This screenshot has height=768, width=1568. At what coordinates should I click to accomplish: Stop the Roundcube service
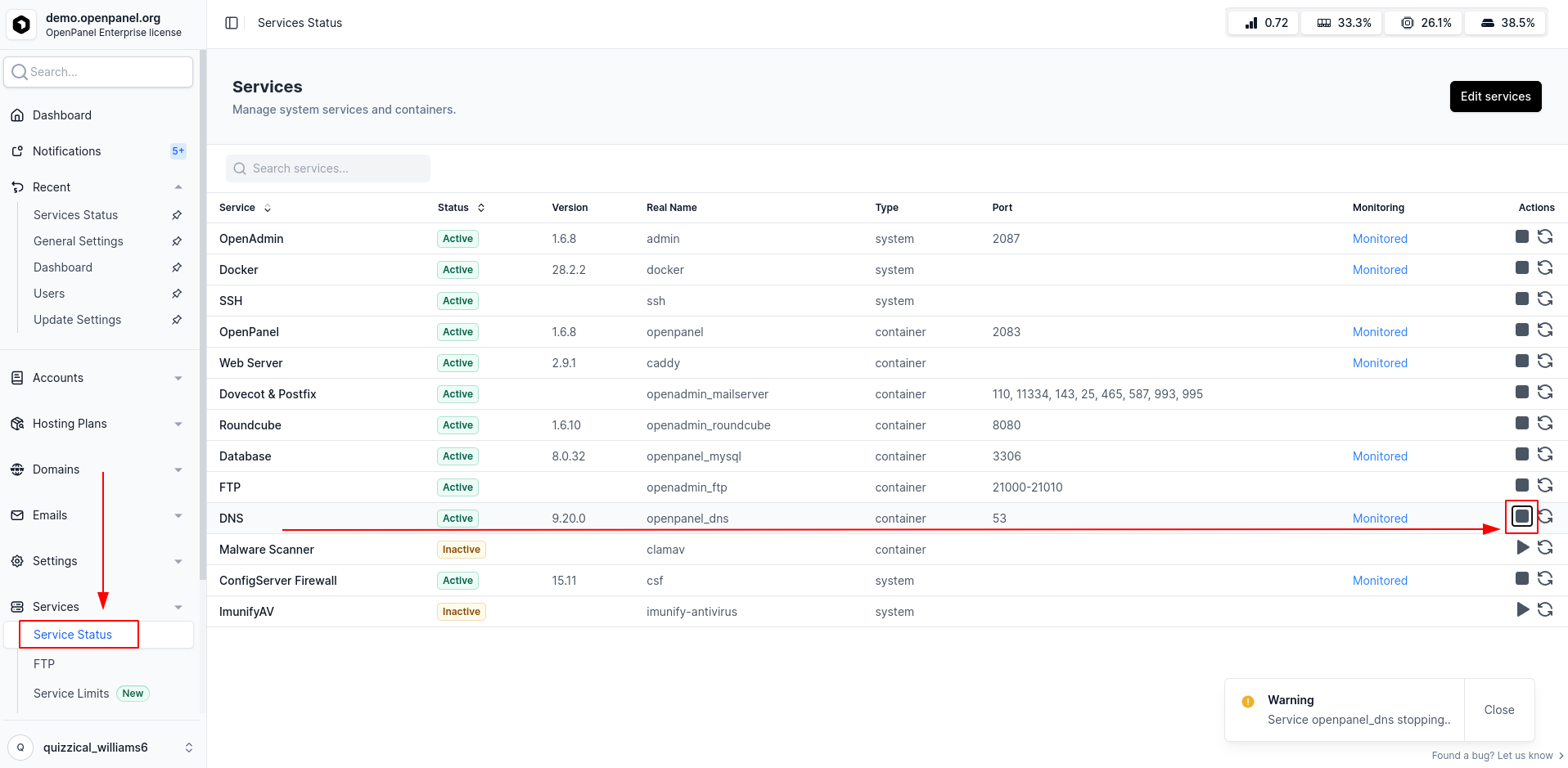1522,424
